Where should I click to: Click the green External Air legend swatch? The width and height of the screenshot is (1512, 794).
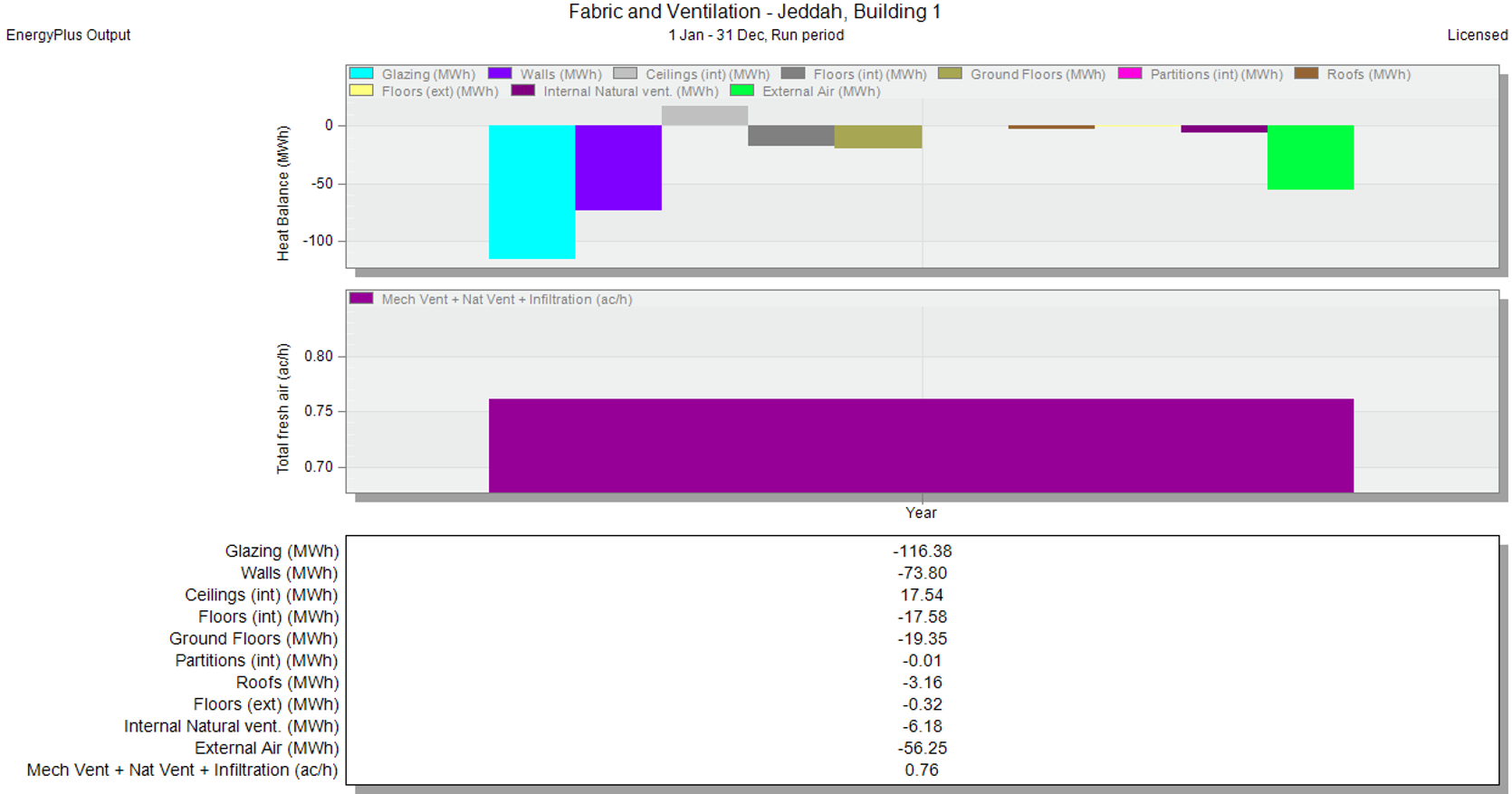tap(742, 91)
